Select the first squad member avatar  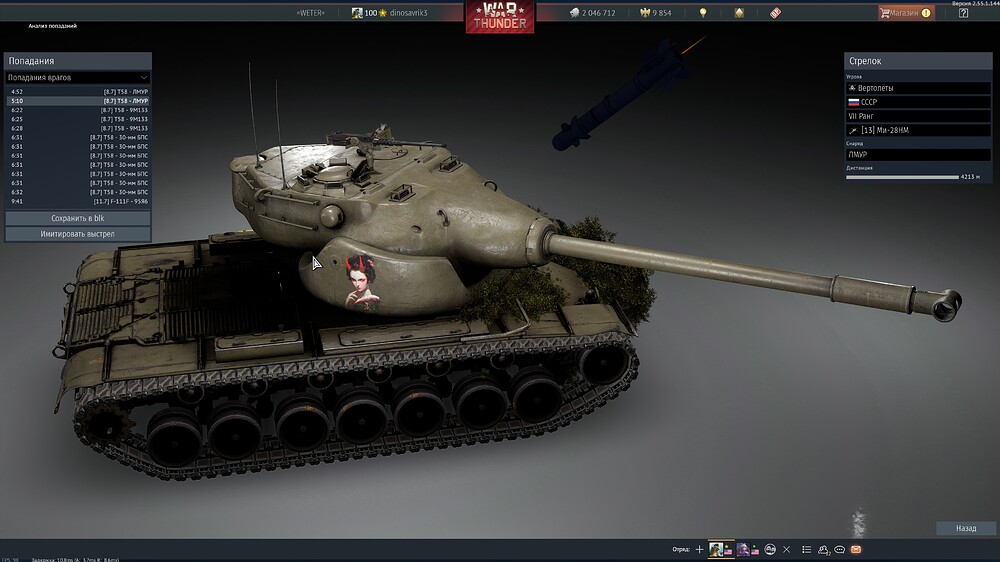[716, 549]
